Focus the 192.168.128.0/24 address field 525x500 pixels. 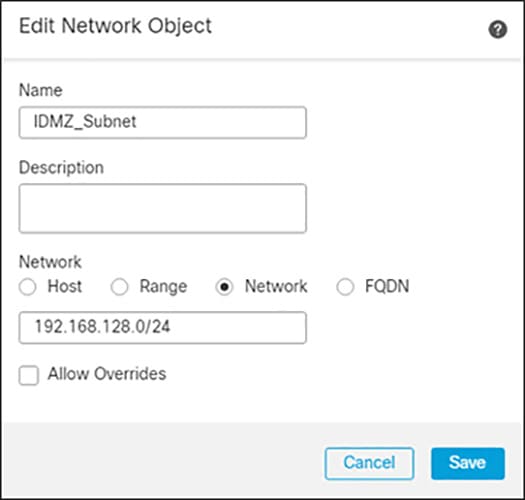tap(163, 328)
